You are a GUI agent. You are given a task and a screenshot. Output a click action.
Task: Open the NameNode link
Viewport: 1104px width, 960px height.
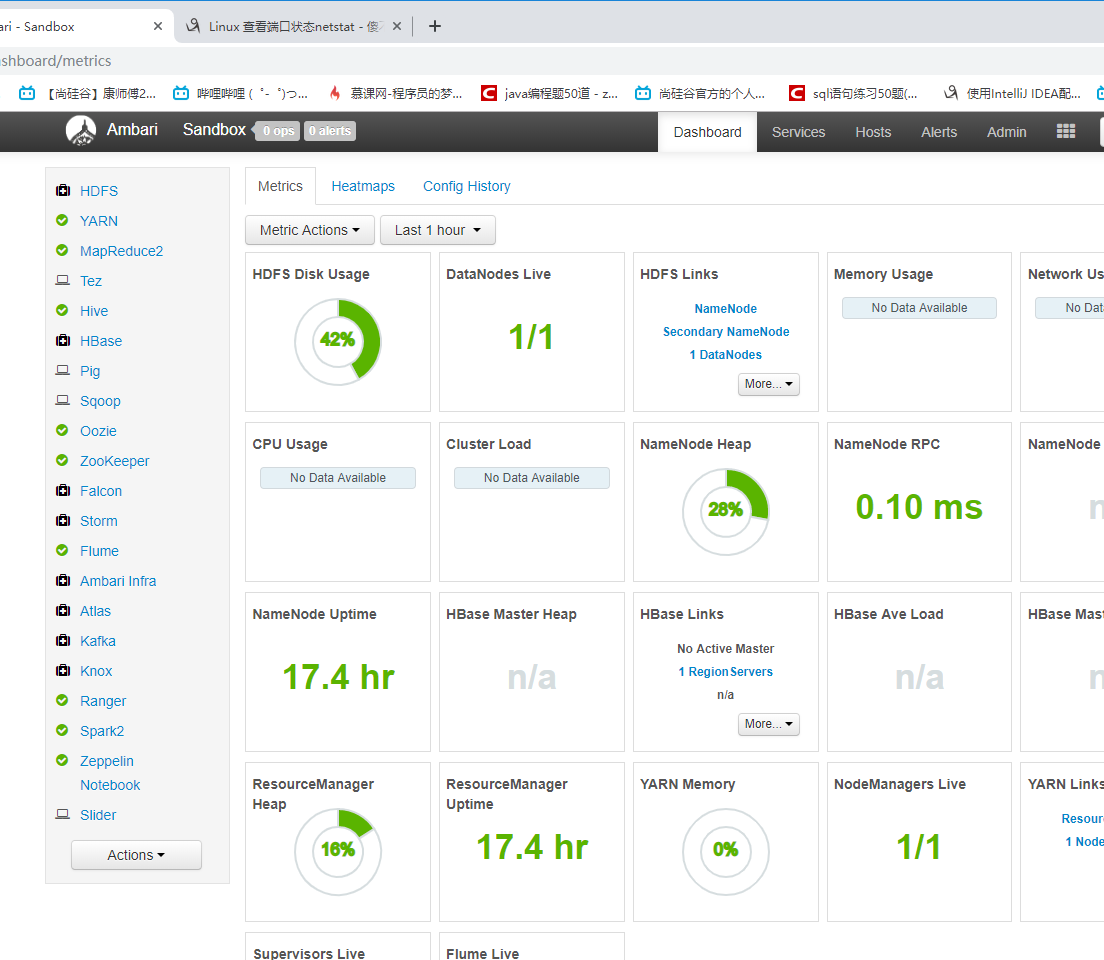pyautogui.click(x=725, y=308)
